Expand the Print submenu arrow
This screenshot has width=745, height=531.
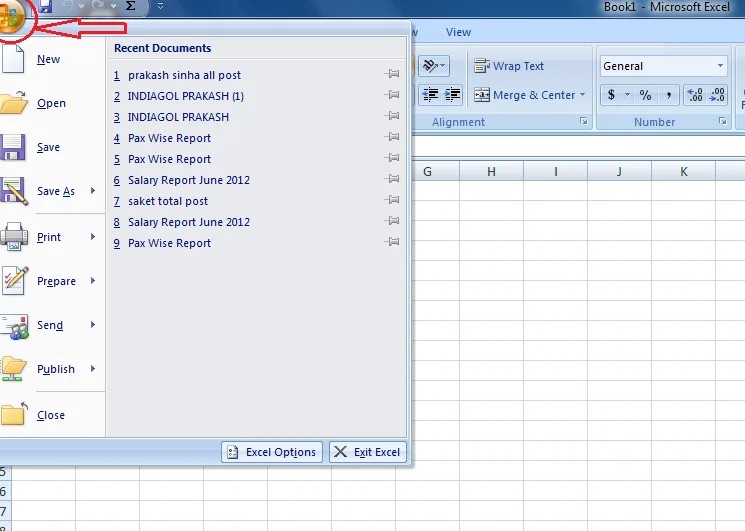pyautogui.click(x=93, y=237)
